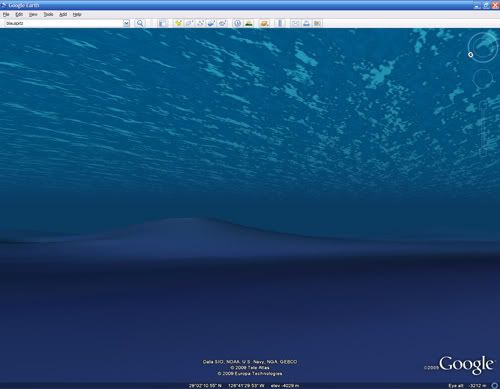Screen dimensions: 500x389
Task: Open the Tools menu
Action: tap(48, 14)
